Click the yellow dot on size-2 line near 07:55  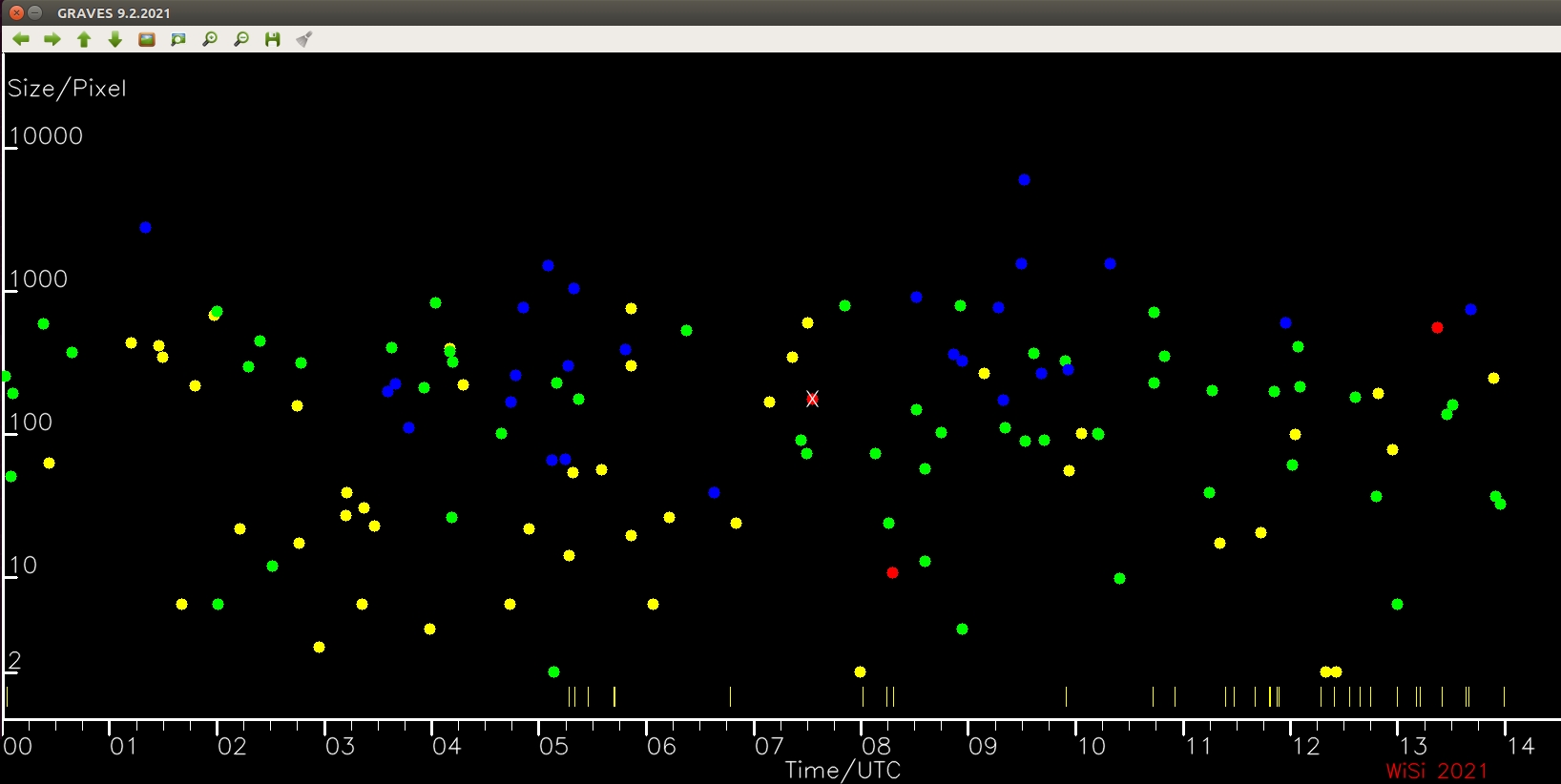860,671
